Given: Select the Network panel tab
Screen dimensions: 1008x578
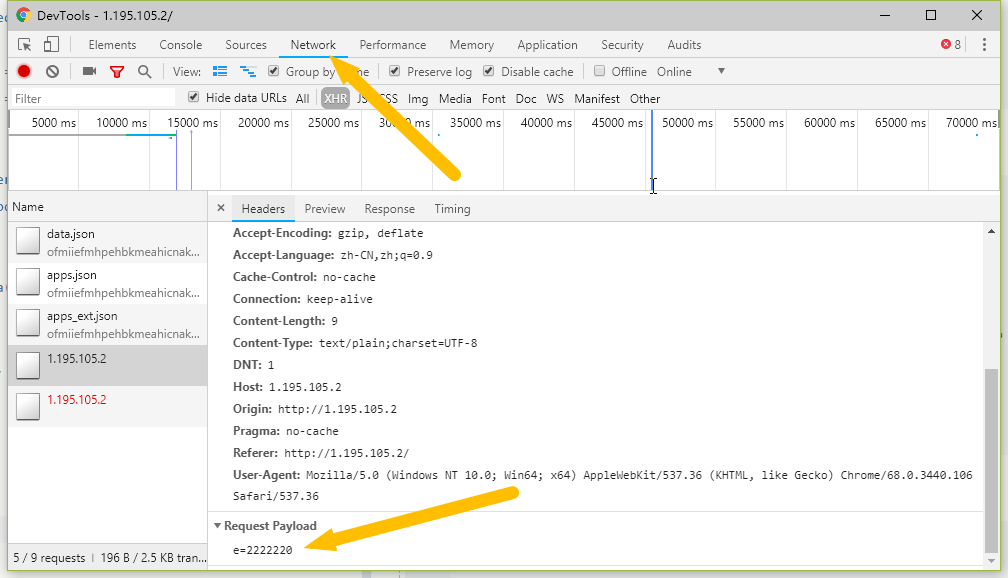Looking at the screenshot, I should pos(313,44).
